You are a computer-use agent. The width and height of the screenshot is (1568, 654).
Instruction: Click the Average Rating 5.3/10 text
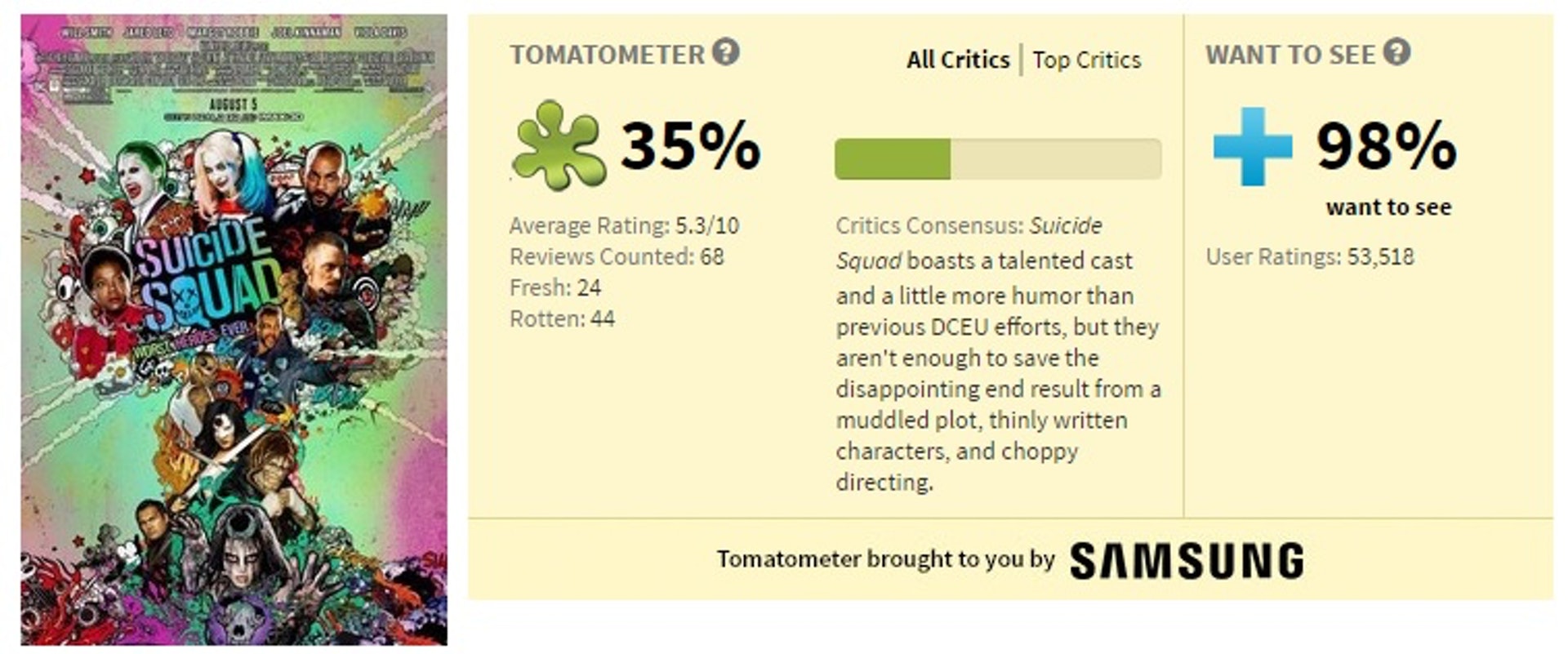[624, 225]
